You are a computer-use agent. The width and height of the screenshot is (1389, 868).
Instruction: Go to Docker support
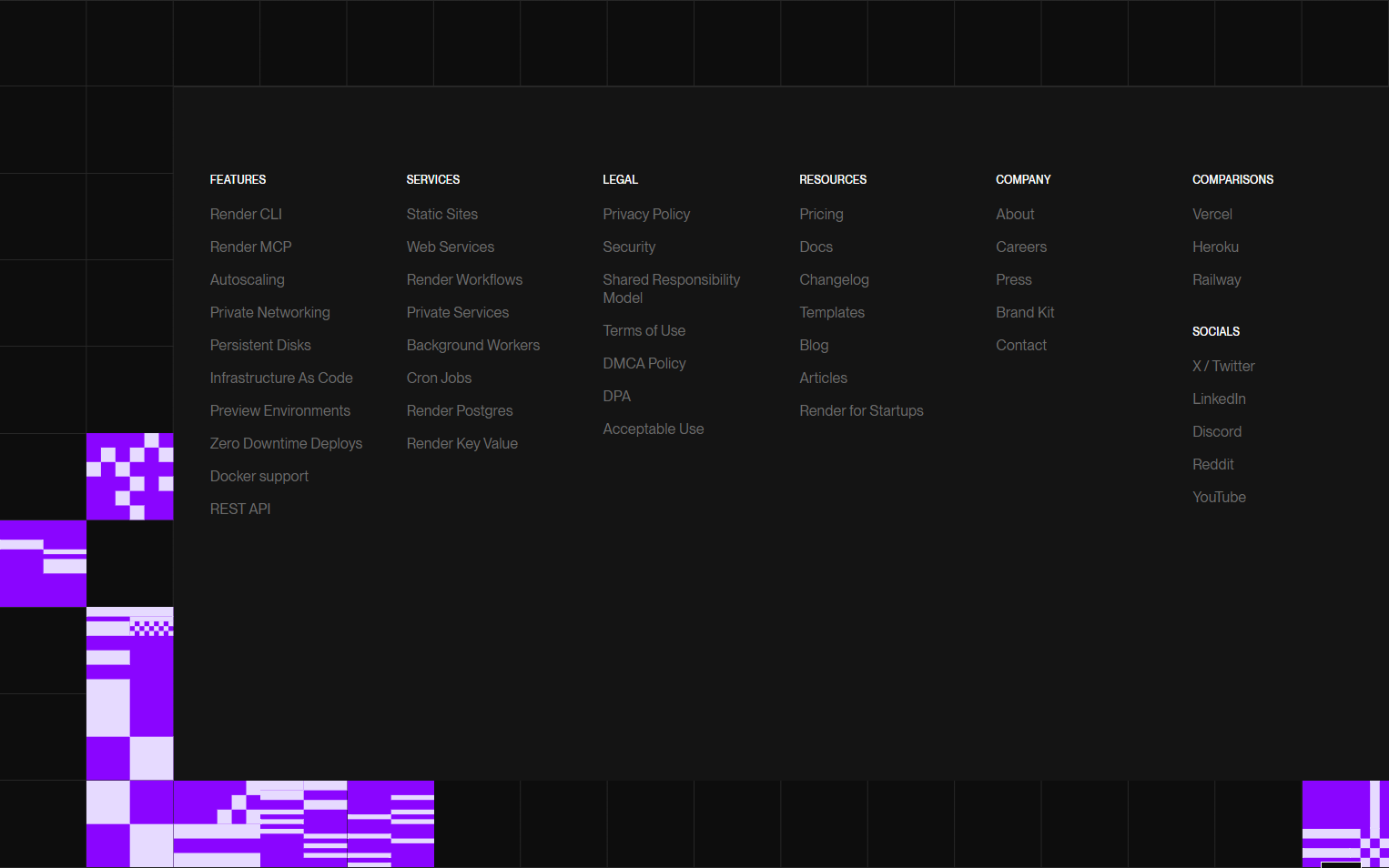(x=259, y=476)
